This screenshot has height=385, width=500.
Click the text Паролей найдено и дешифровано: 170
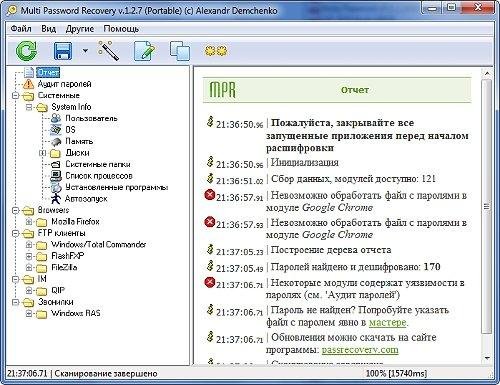(355, 267)
